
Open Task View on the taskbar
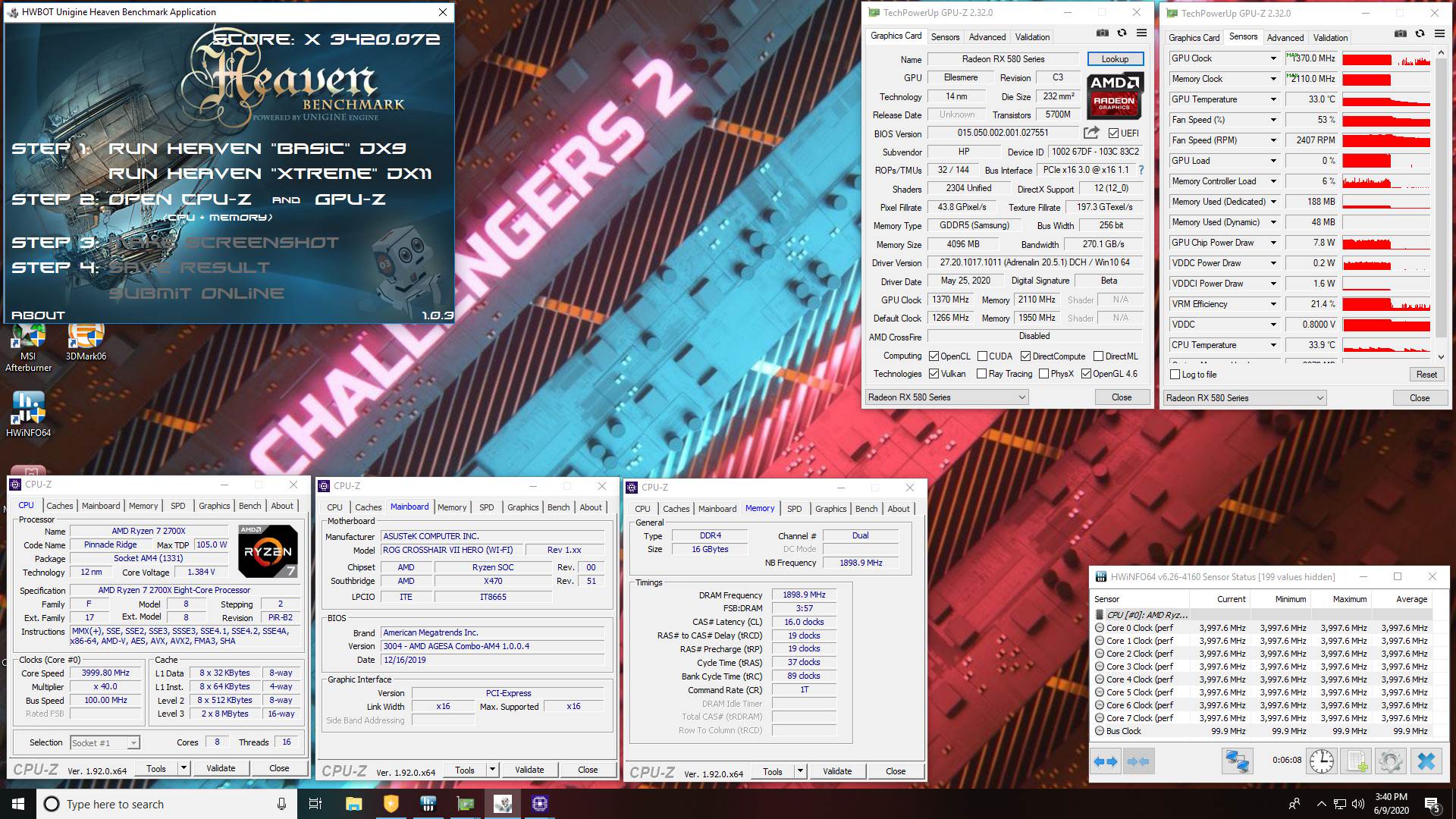point(316,804)
